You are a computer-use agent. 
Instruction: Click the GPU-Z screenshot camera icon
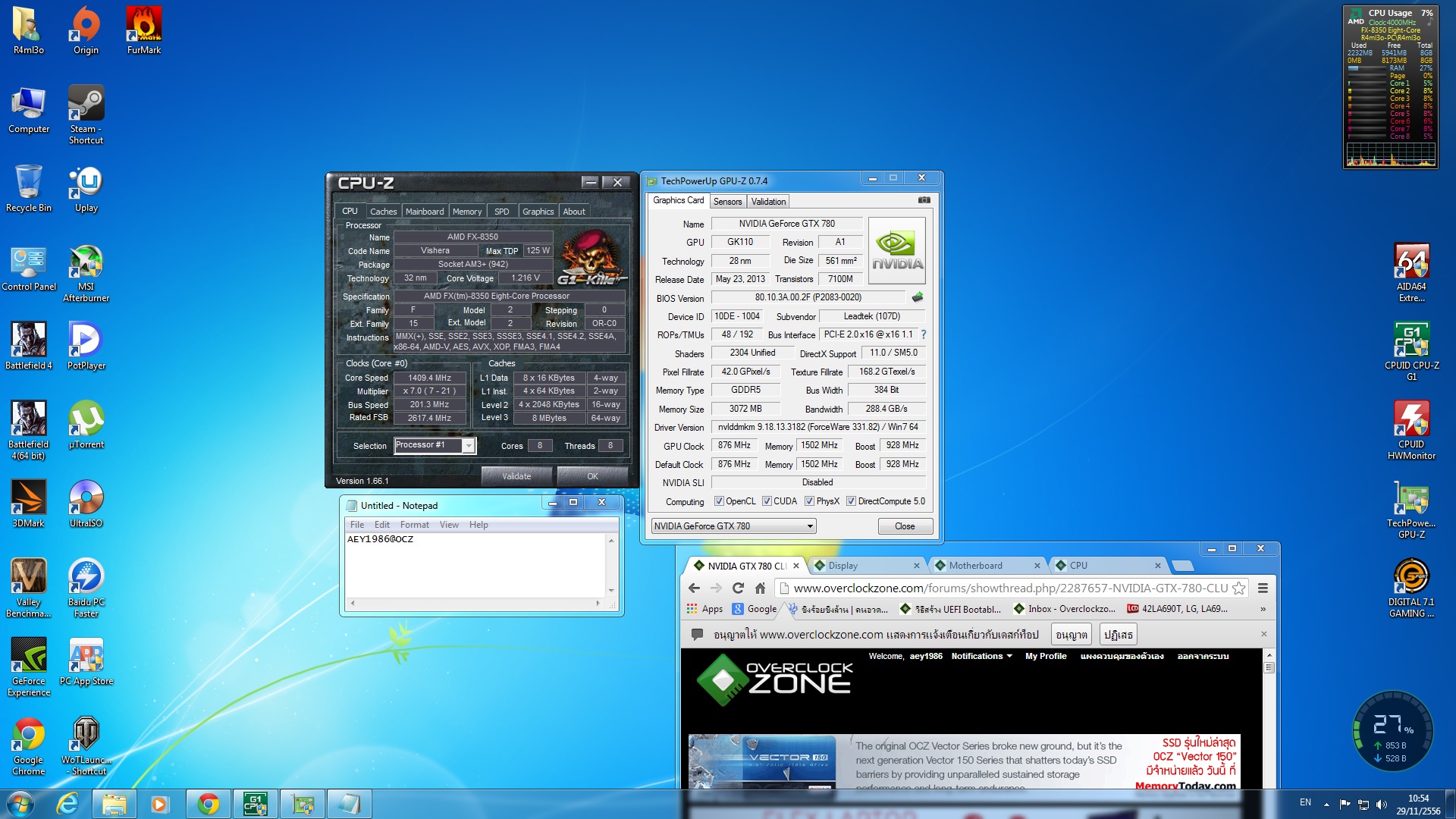pos(924,200)
